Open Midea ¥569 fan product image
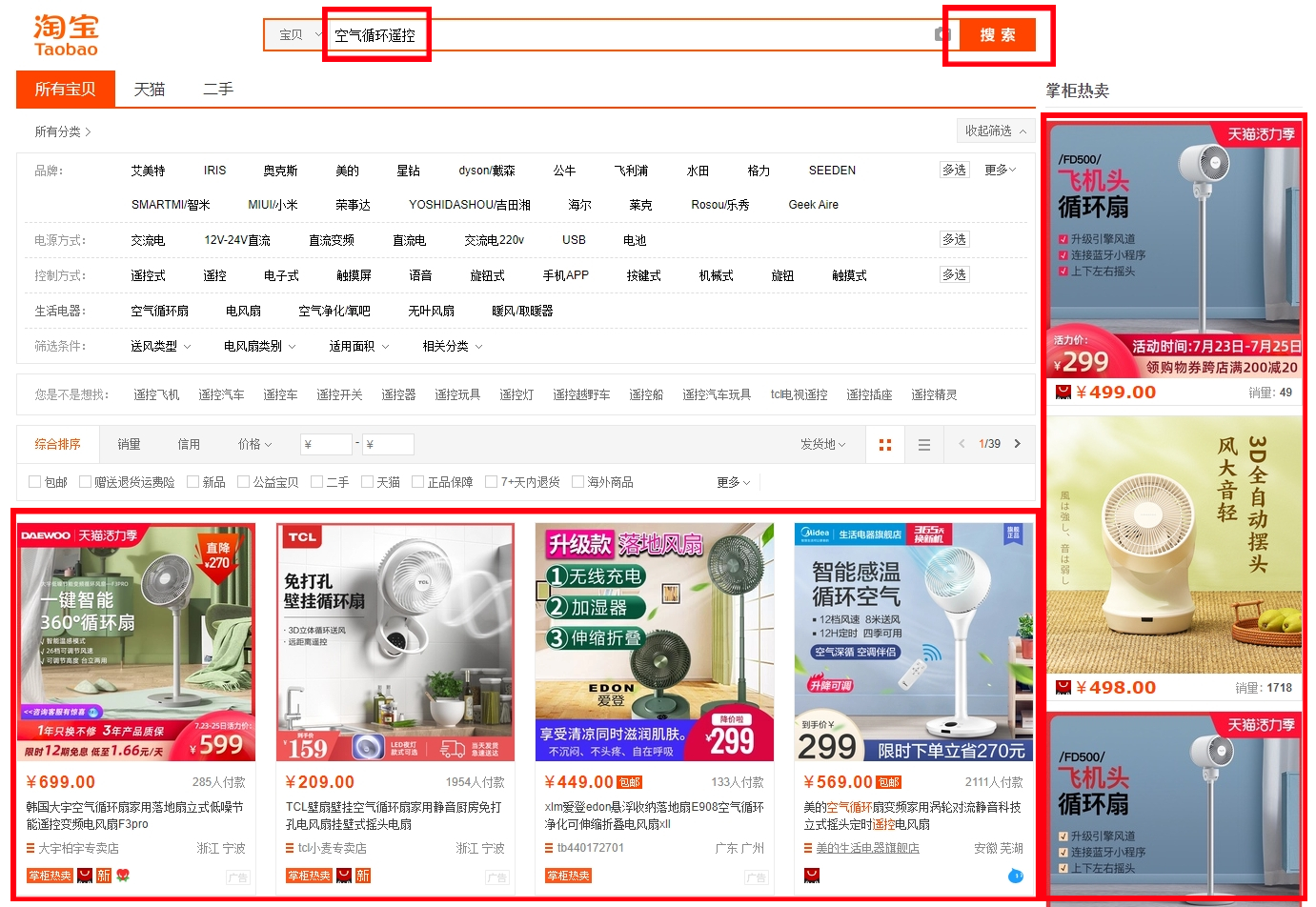 914,642
